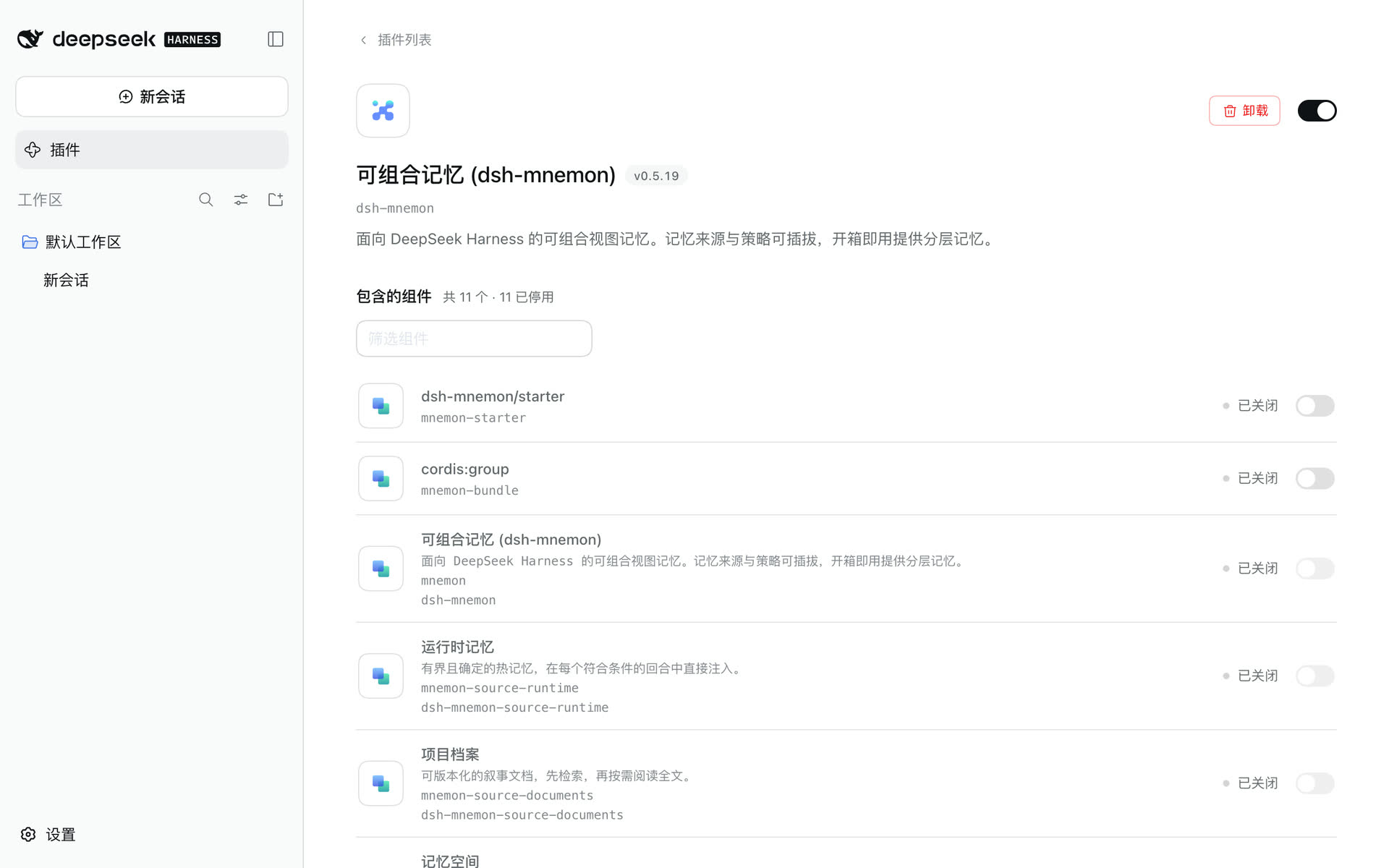Image resolution: width=1389 pixels, height=868 pixels.
Task: Click the cordis:group component icon
Action: tap(381, 478)
